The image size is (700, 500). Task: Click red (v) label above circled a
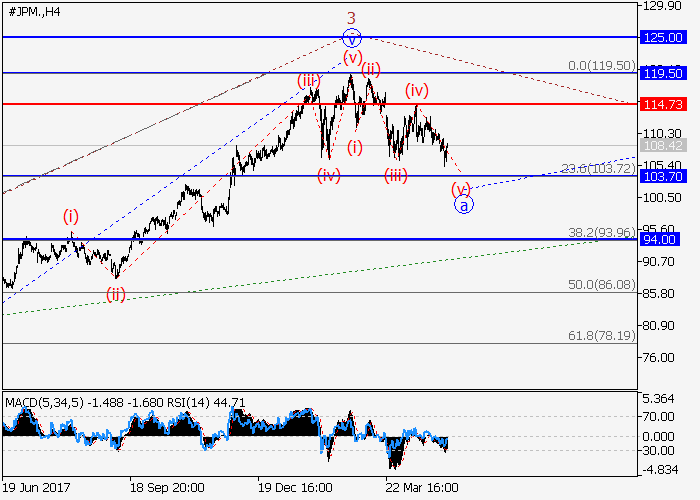point(460,187)
